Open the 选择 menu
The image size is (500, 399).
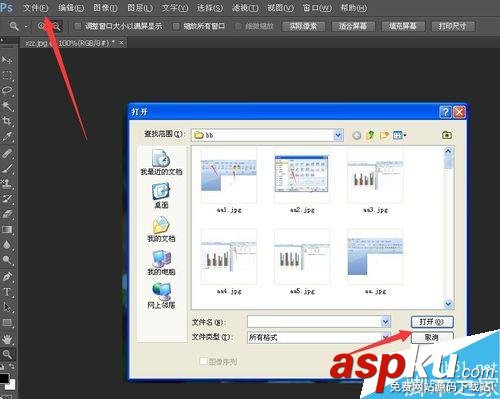(x=210, y=8)
